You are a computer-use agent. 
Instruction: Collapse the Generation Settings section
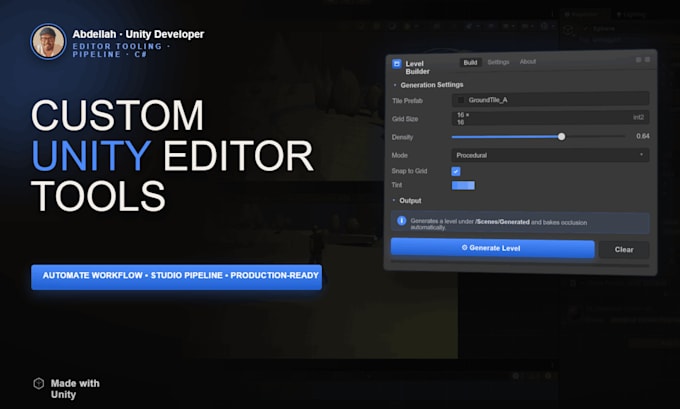click(x=395, y=85)
